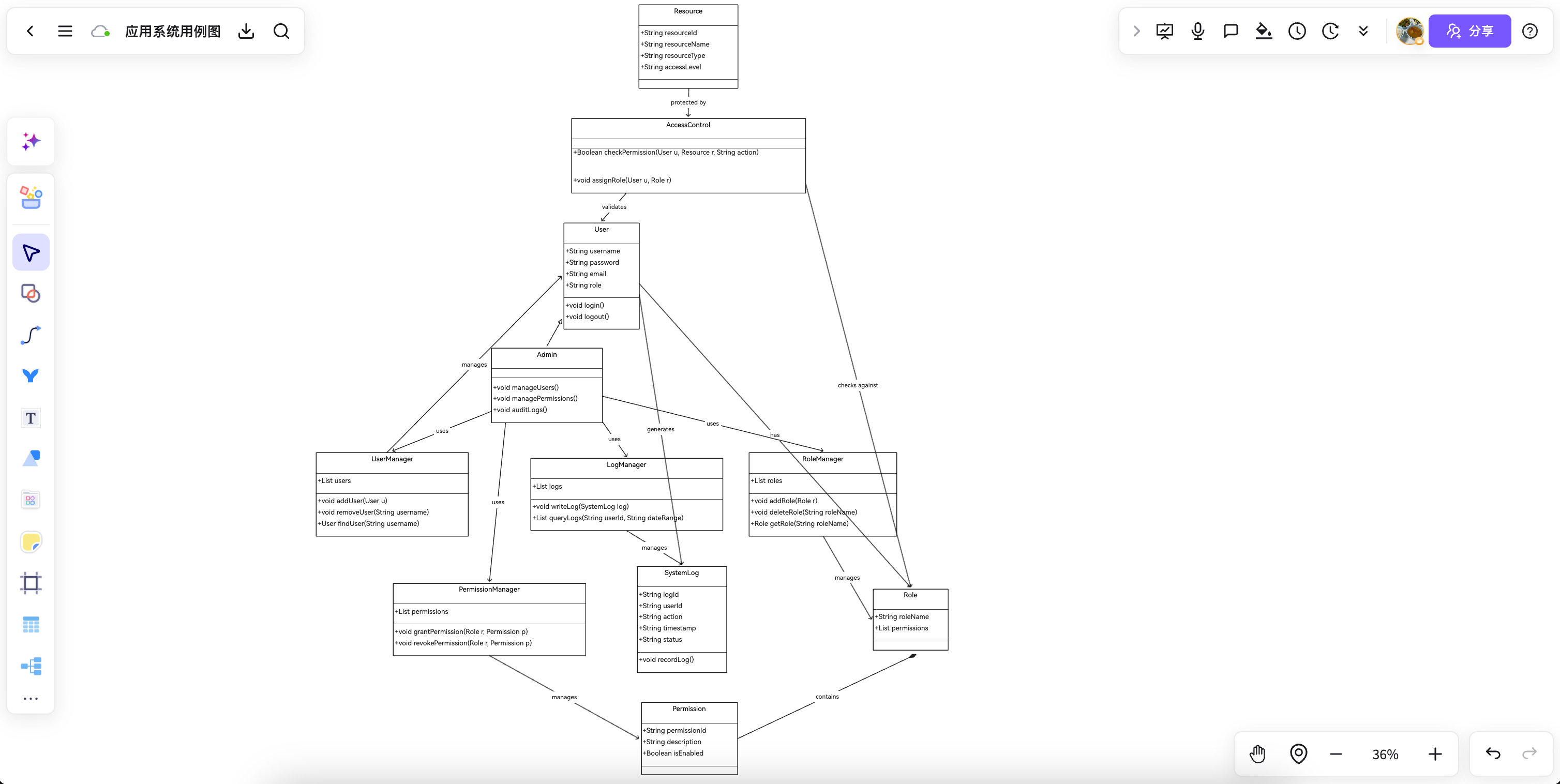
Task: Expand the top toolbar chevron
Action: tap(1136, 31)
